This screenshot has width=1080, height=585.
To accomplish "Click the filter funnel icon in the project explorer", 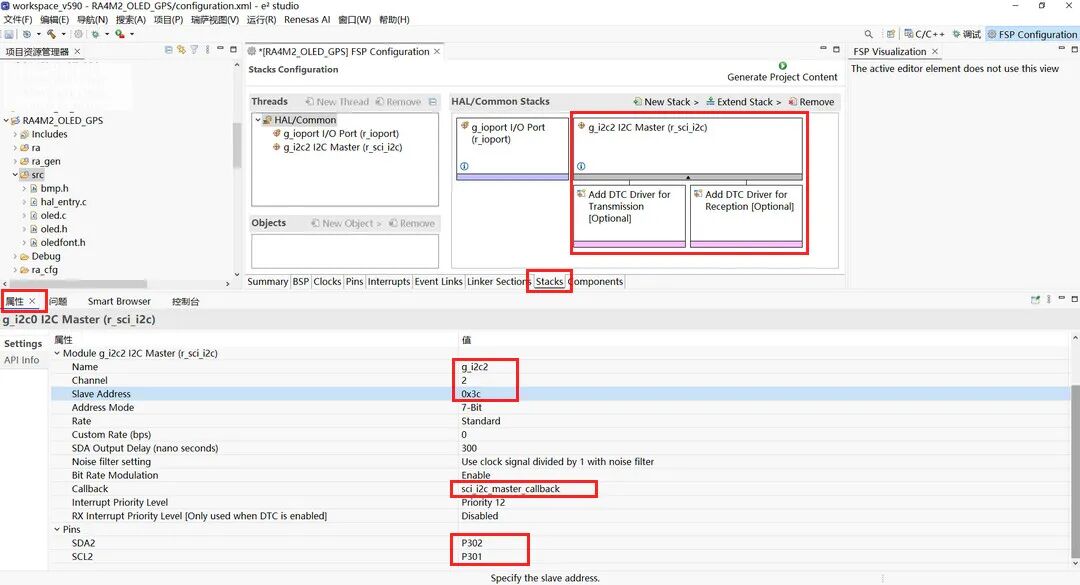I will [x=194, y=50].
